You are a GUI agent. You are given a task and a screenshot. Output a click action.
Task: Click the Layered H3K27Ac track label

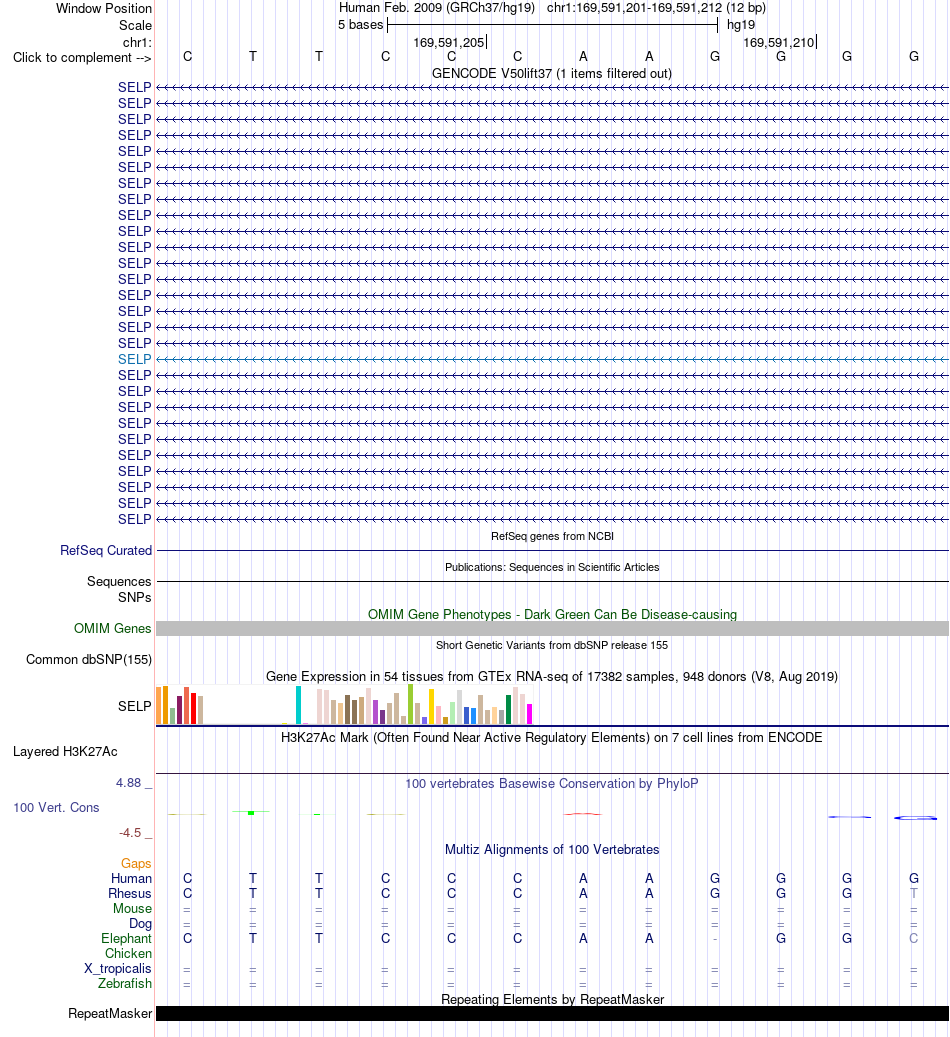tap(65, 751)
